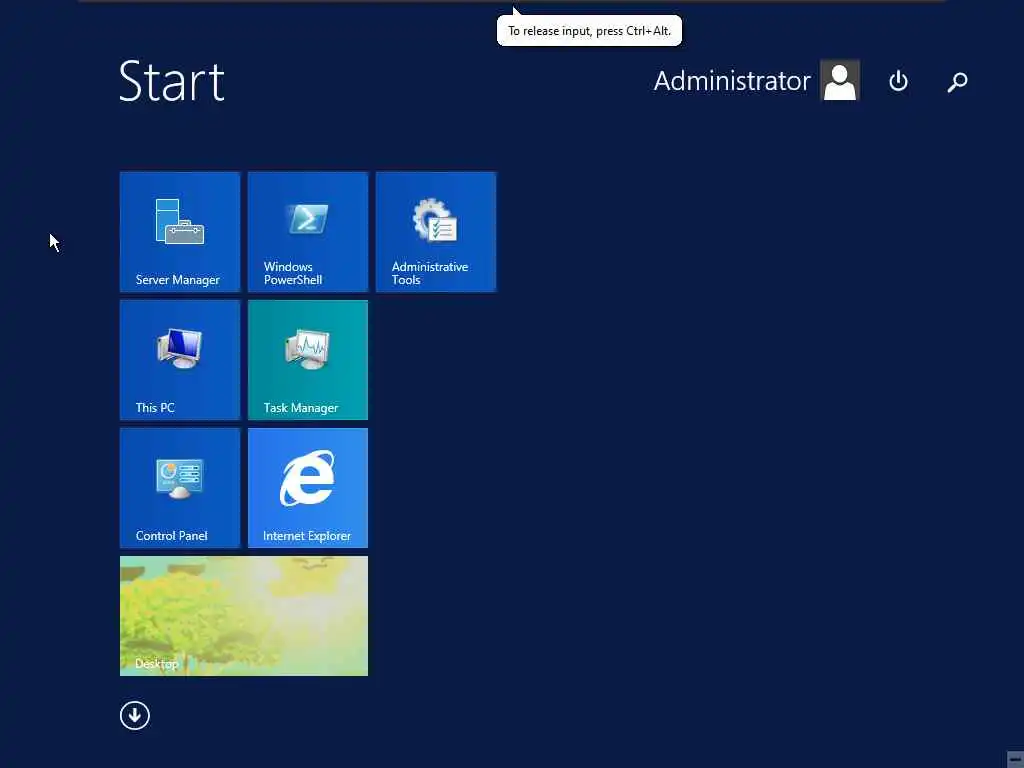This screenshot has height=768, width=1024.
Task: Show all apps via the down arrow
Action: (135, 716)
